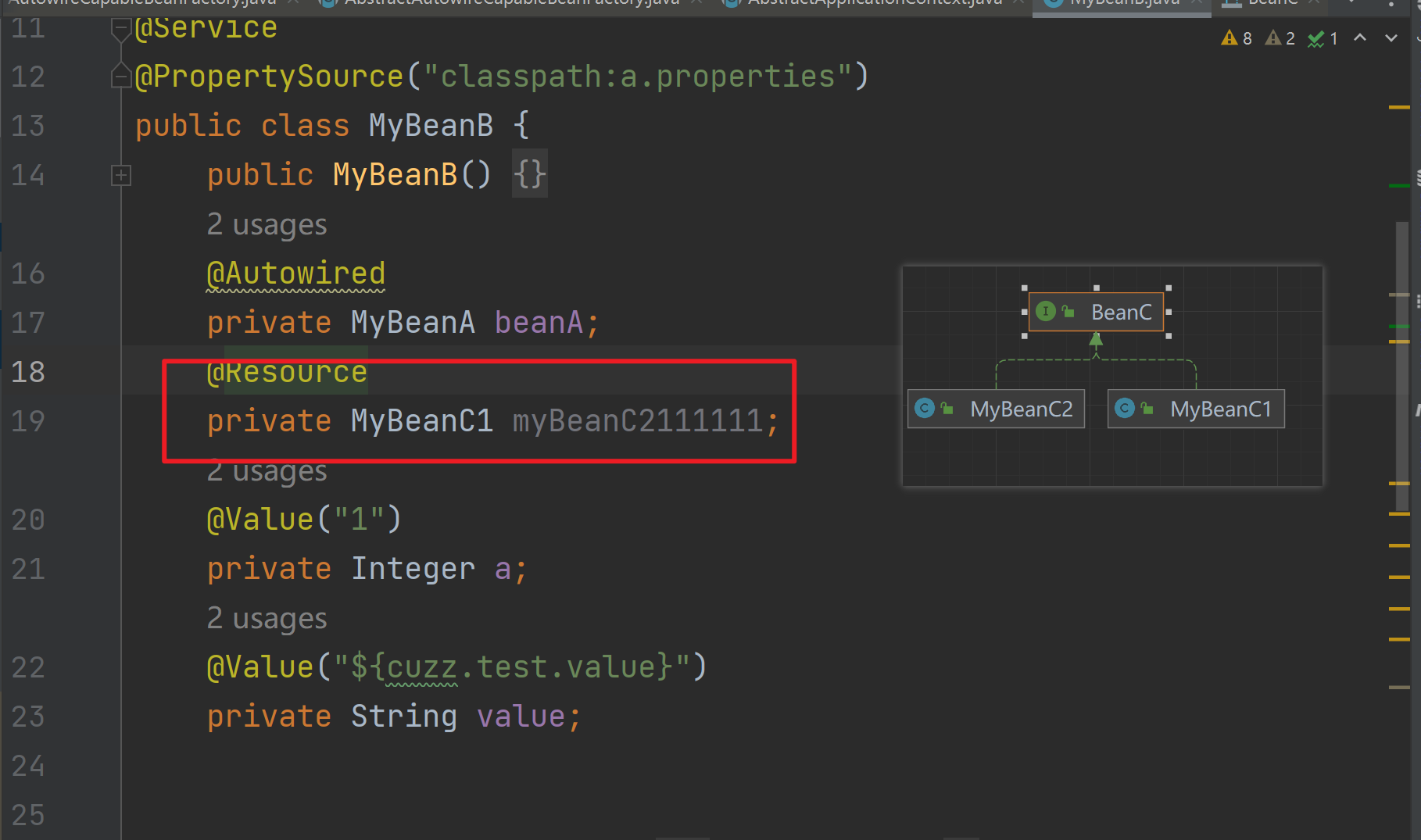
Task: Click the '2 usages' hint above @Value("${cuzz.test.value}")
Action: click(267, 619)
